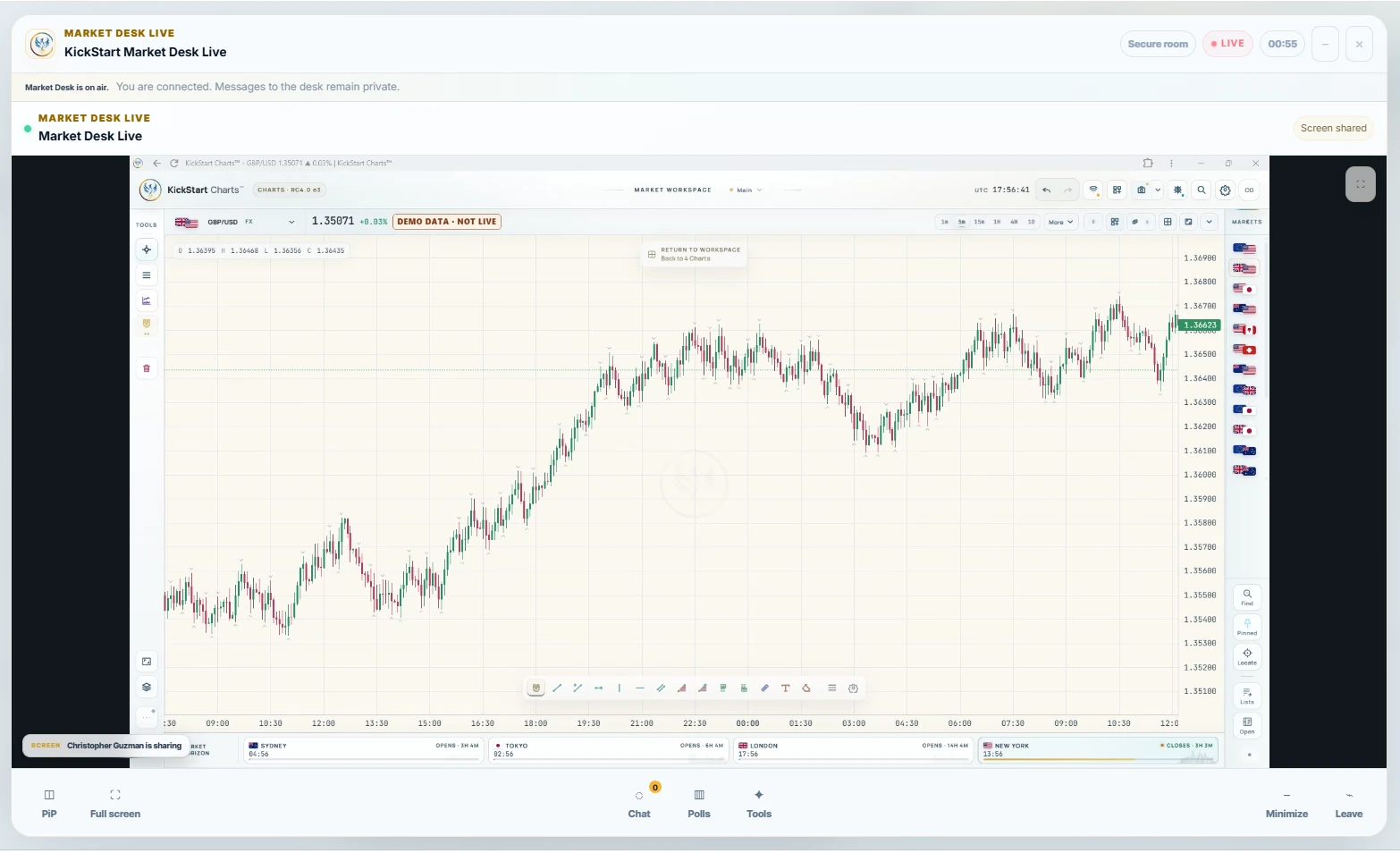Toggle Picture-in-Picture (PiP) mode

tap(49, 803)
